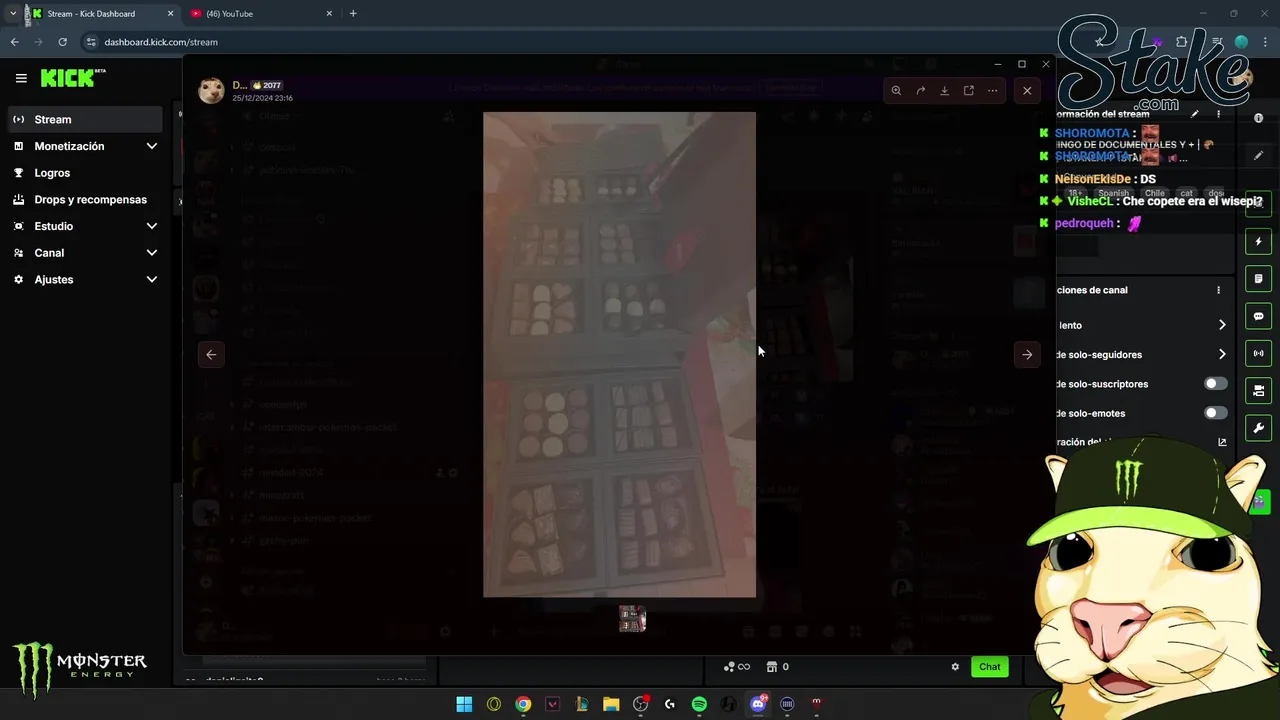Screen dimensions: 1280x720
Task: Open Windows Start menu
Action: (464, 704)
